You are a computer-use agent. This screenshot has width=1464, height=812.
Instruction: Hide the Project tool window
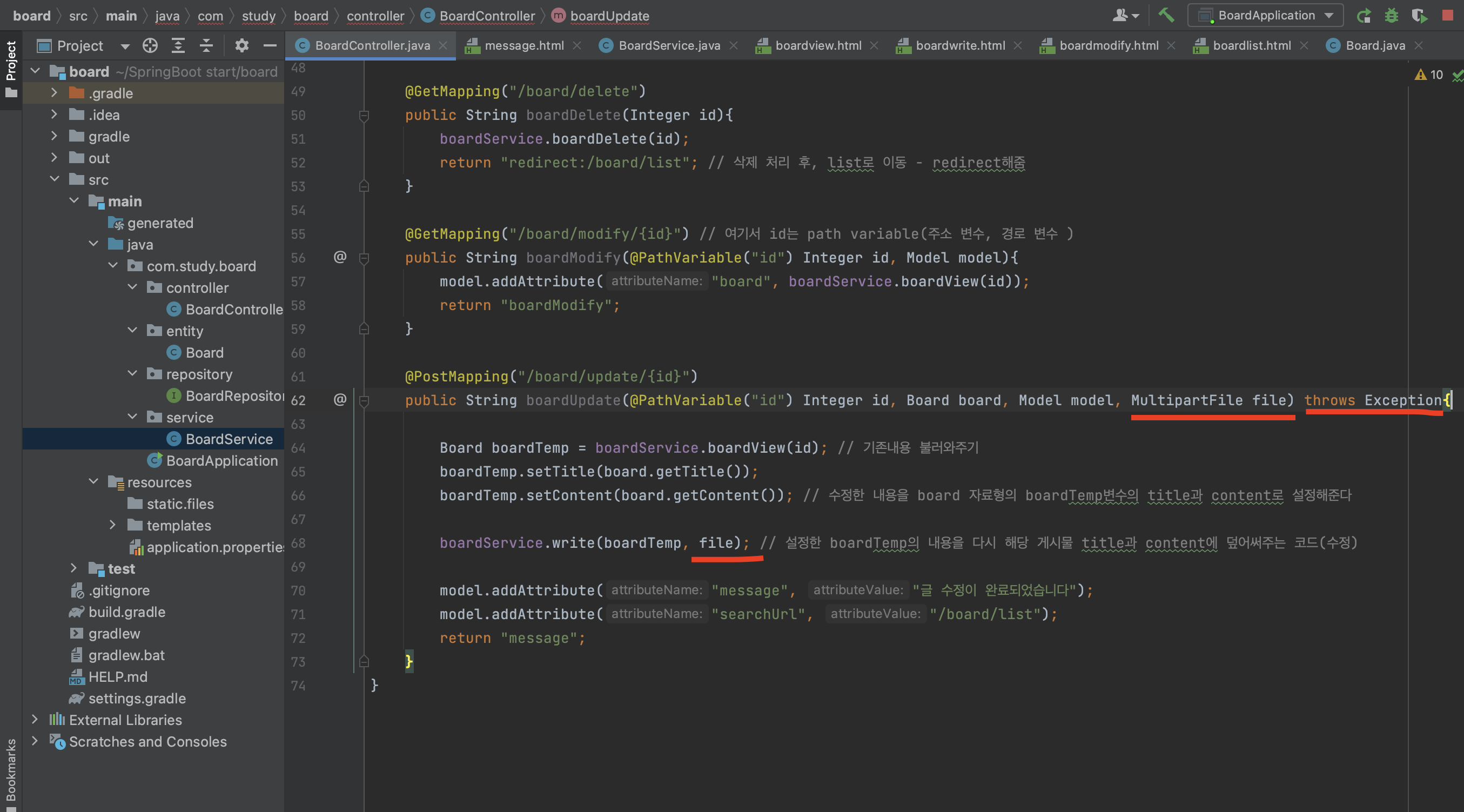pyautogui.click(x=270, y=45)
